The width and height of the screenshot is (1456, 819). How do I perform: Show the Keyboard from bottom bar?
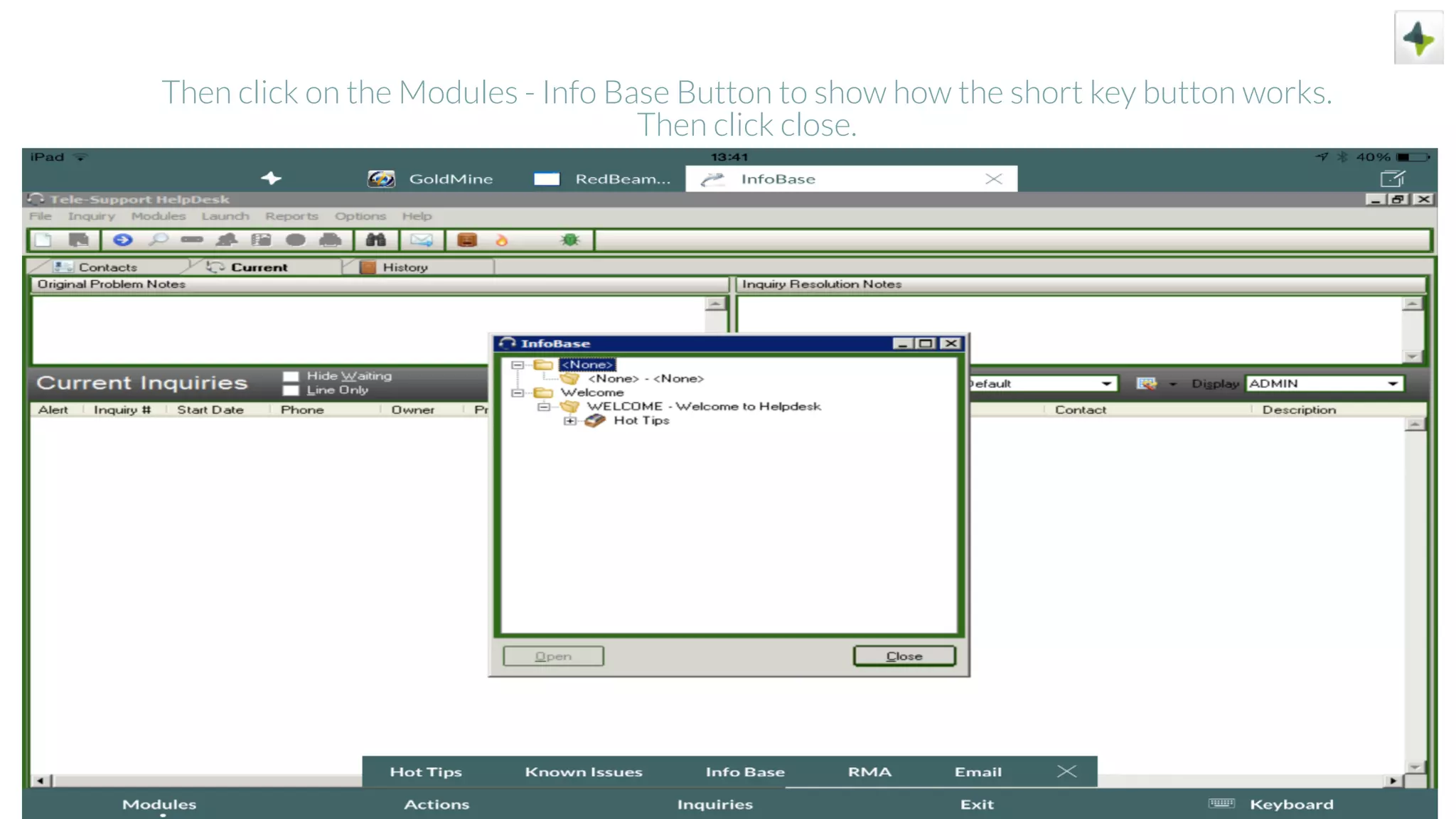(1271, 804)
